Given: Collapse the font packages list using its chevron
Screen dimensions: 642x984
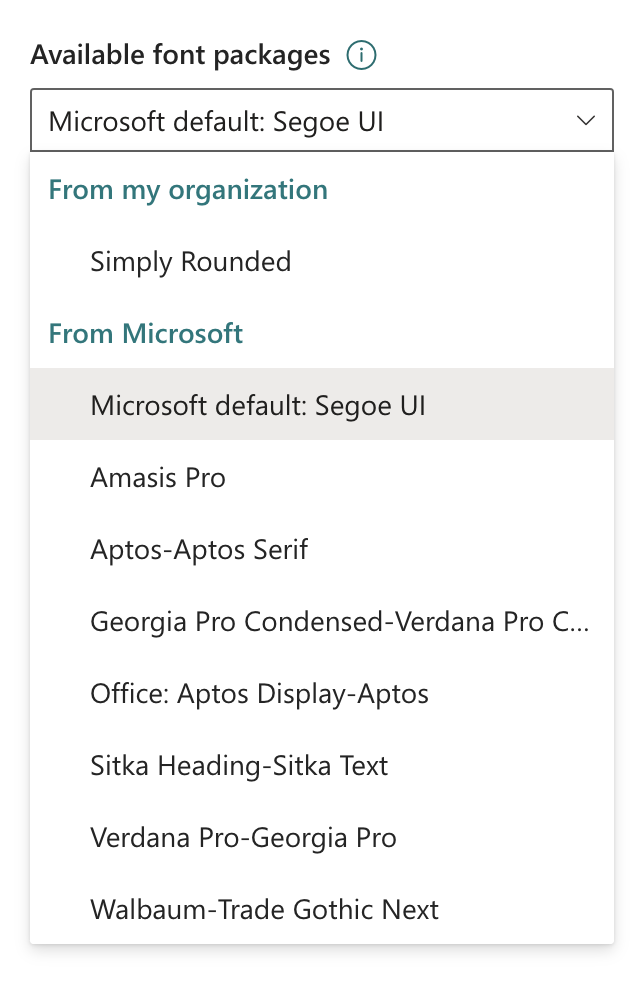Looking at the screenshot, I should point(585,121).
